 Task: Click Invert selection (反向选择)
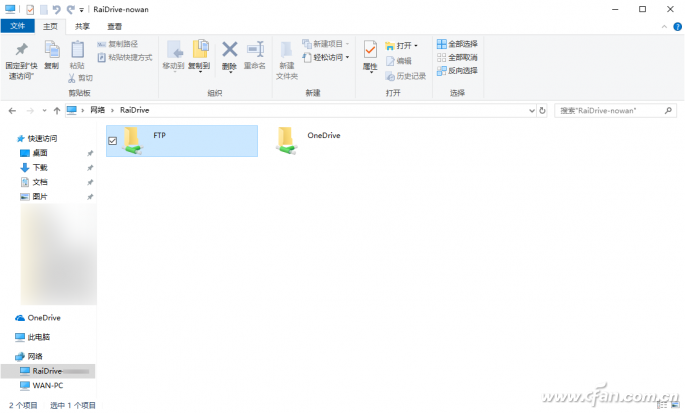457,70
